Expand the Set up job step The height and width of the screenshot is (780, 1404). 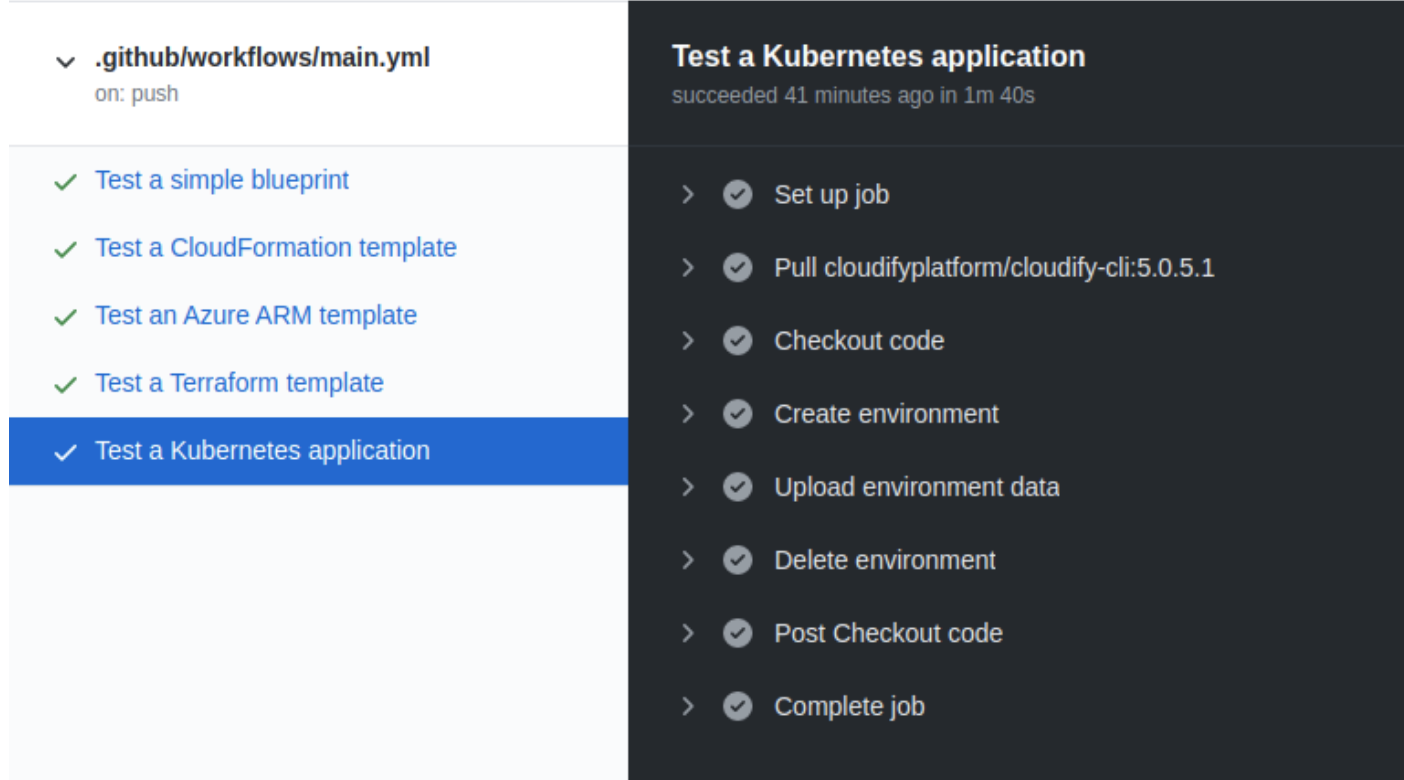[x=687, y=194]
